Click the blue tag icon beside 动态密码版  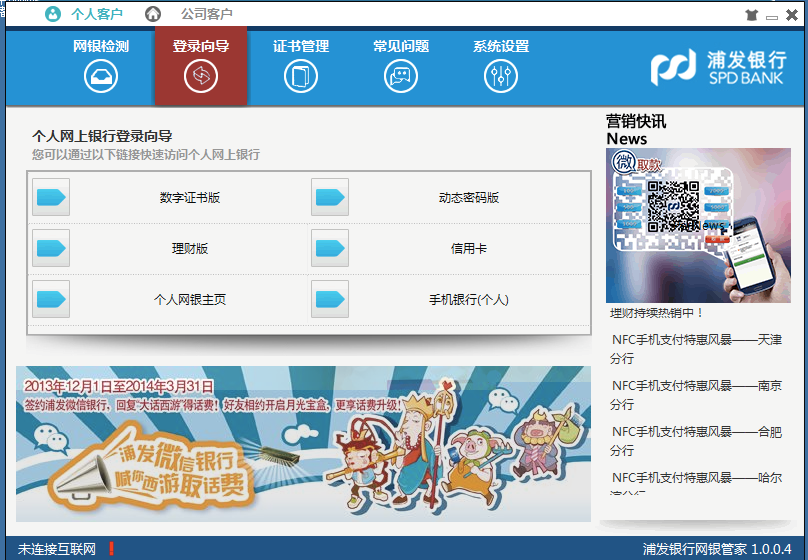click(x=330, y=198)
